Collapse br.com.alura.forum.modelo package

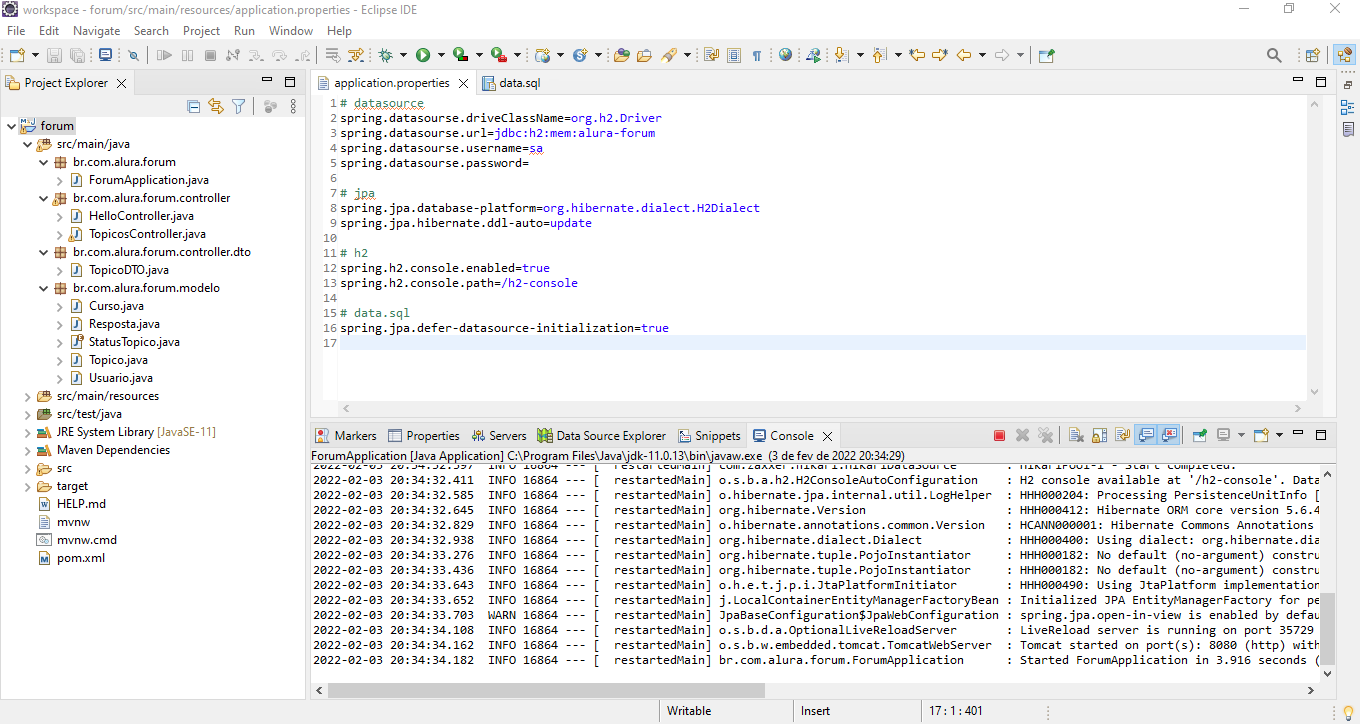[43, 288]
